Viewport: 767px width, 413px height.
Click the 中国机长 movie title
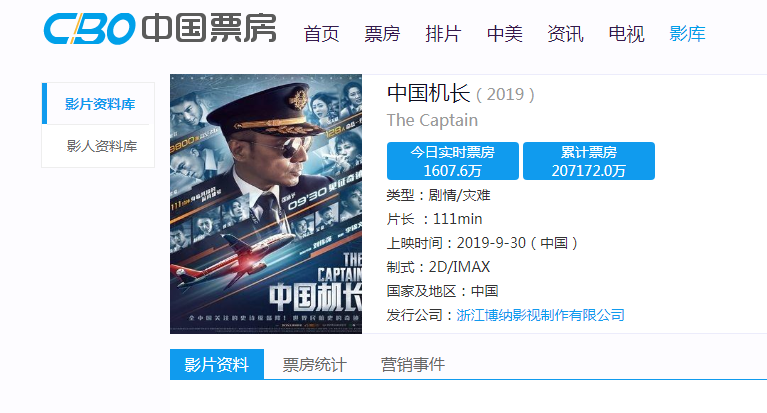click(429, 93)
